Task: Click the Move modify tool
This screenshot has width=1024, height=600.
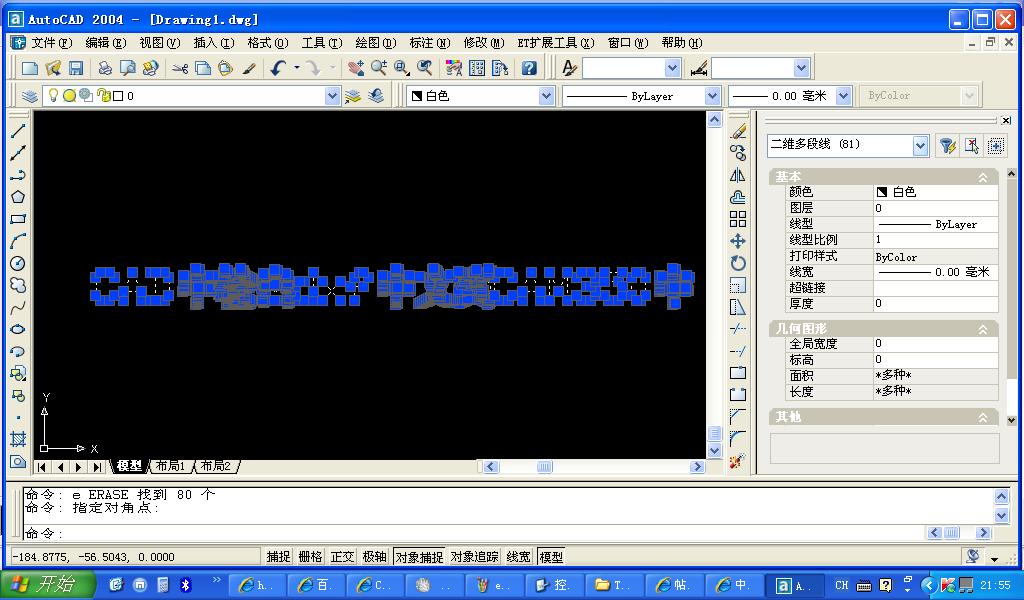Action: point(738,241)
